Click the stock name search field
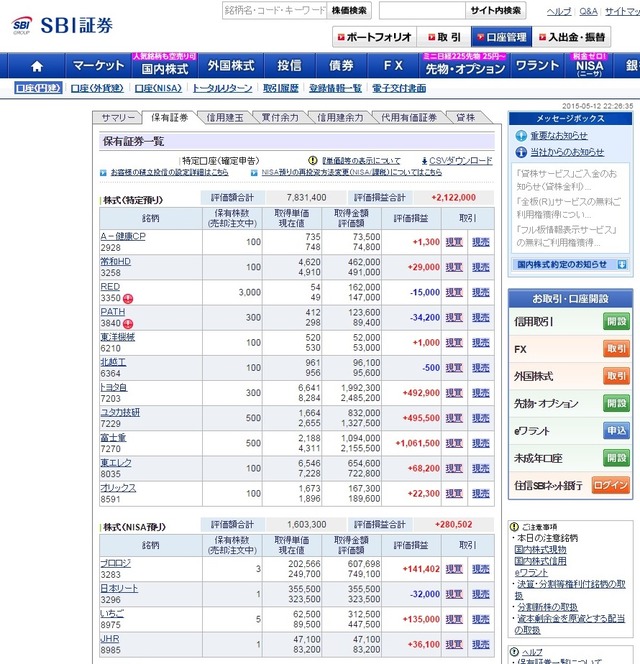The width and height of the screenshot is (640, 664). tap(274, 10)
